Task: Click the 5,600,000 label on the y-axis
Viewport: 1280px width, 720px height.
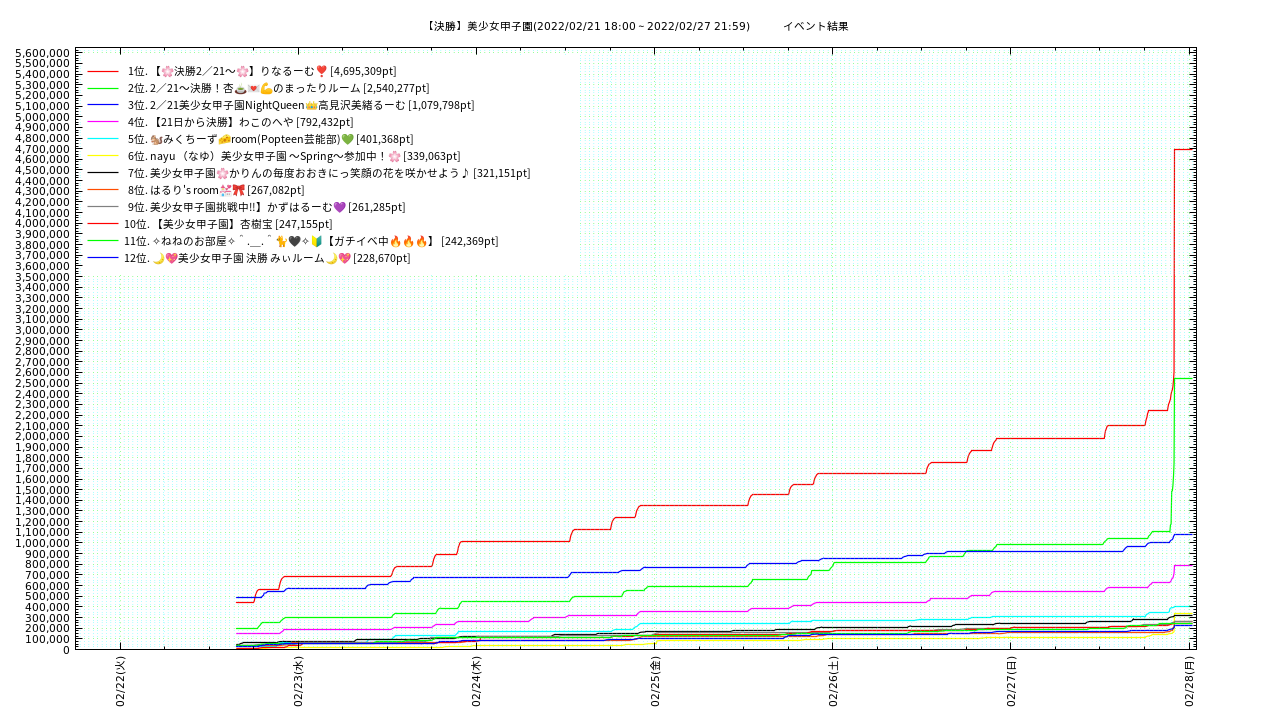Action: (43, 53)
